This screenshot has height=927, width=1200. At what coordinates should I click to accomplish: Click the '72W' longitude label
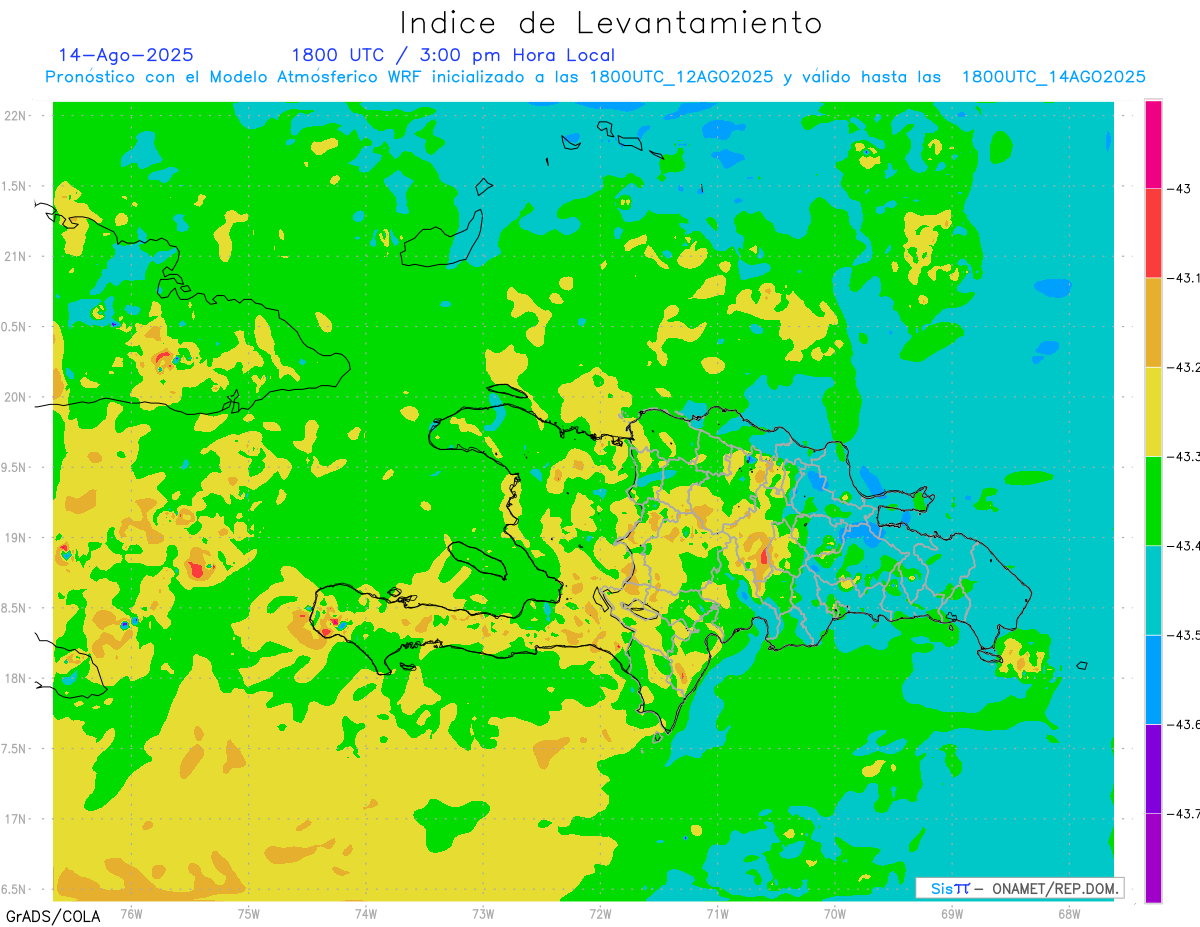point(600,913)
